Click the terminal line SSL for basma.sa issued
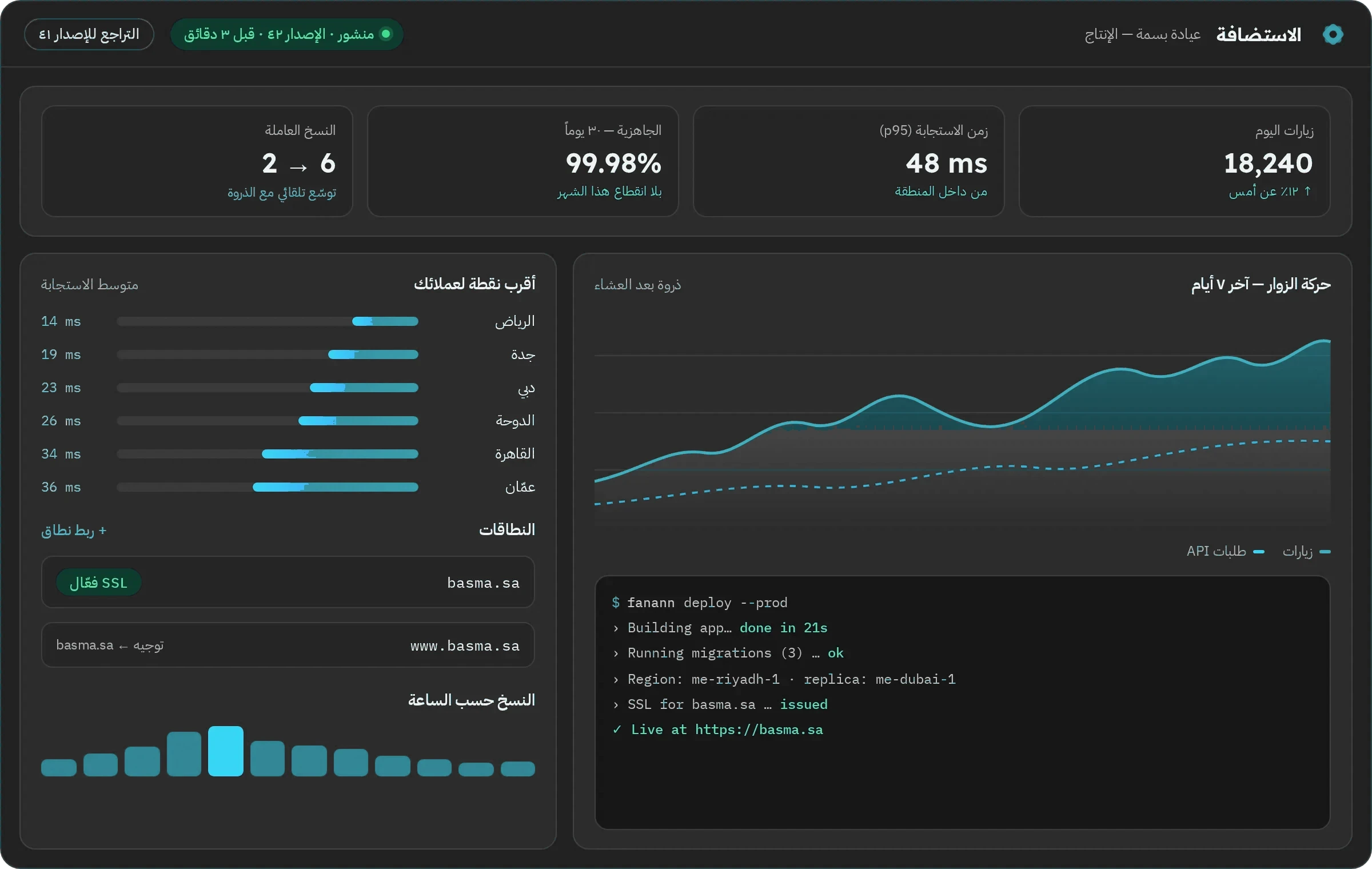 [720, 704]
